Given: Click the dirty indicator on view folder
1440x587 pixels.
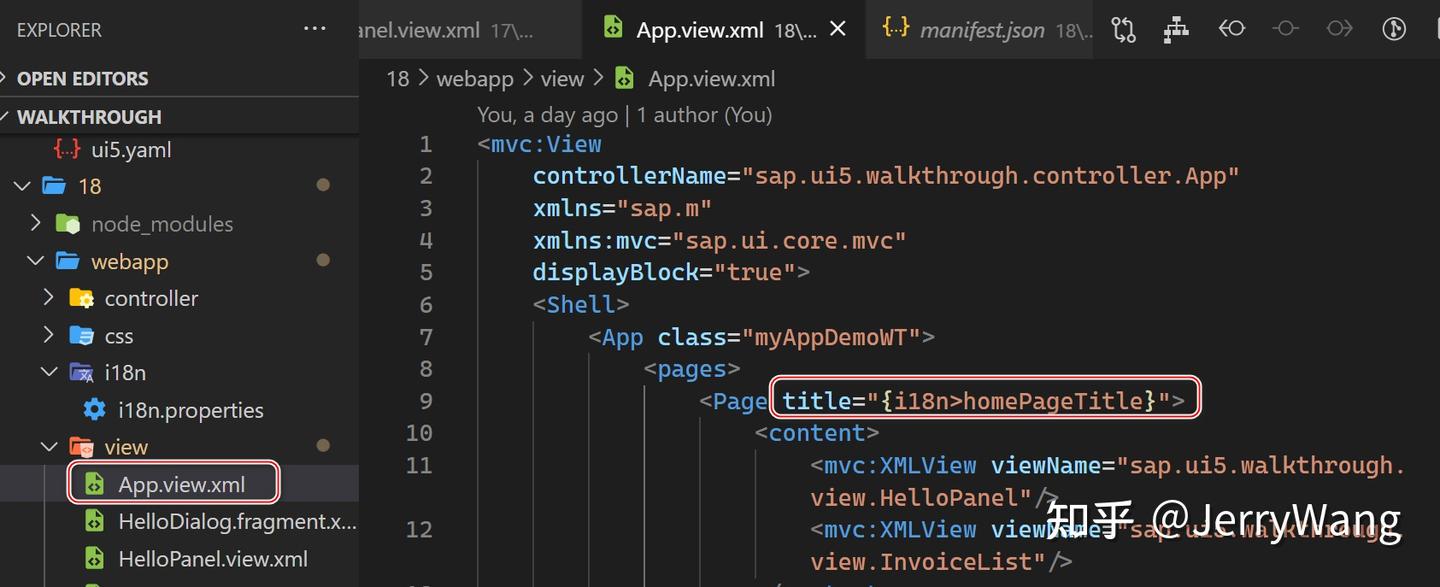Looking at the screenshot, I should (323, 446).
